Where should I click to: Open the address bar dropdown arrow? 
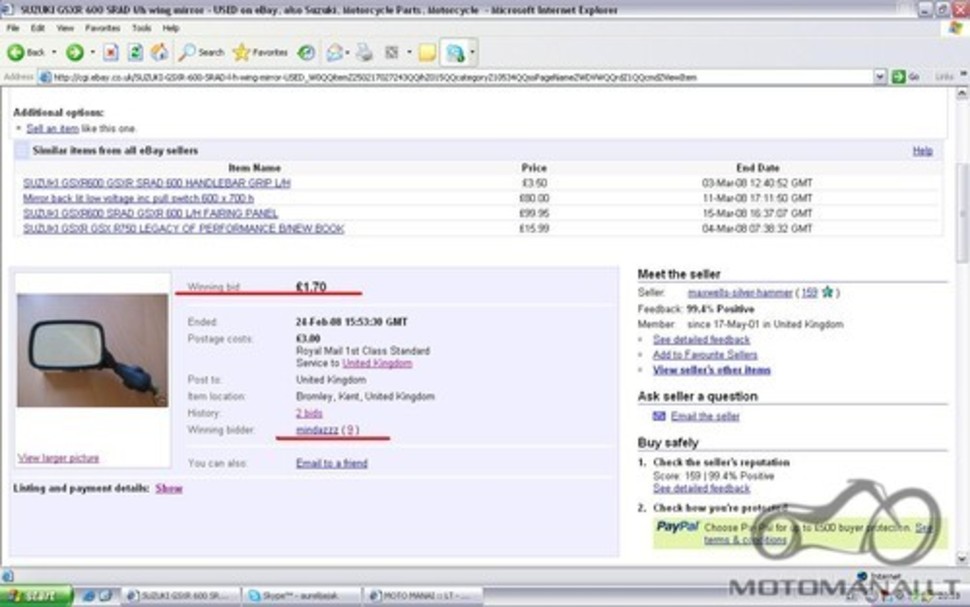(x=880, y=77)
